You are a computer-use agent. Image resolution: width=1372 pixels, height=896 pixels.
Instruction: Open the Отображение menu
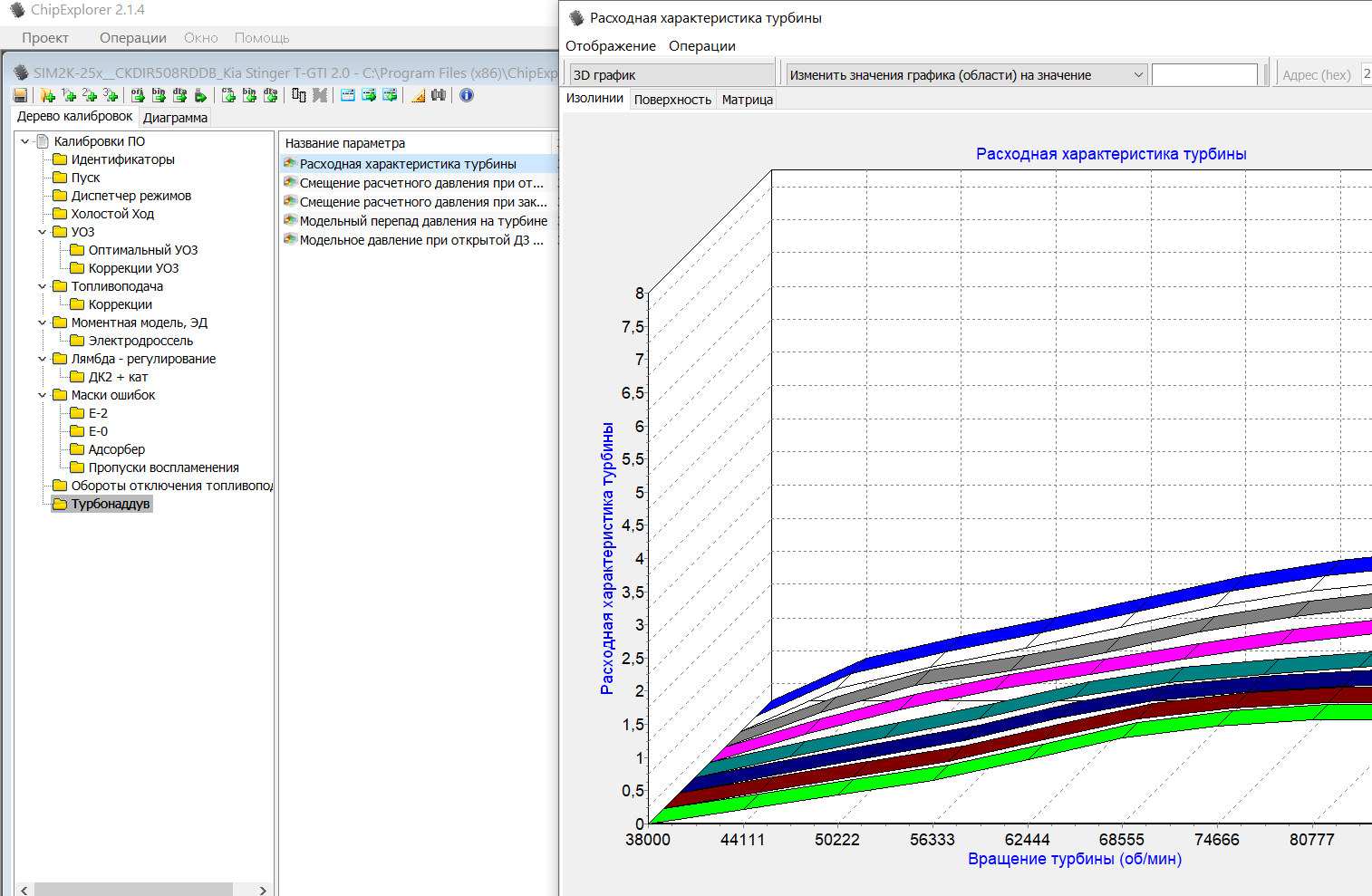click(610, 46)
